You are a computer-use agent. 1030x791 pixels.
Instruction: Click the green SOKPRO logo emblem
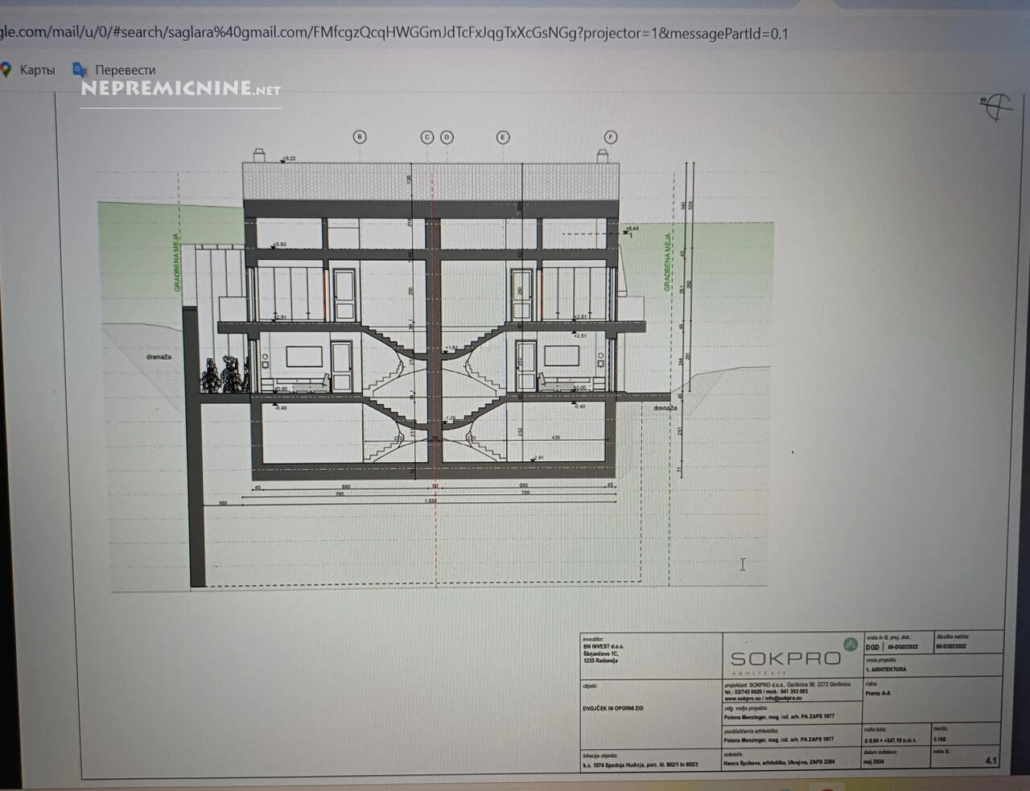(x=850, y=644)
